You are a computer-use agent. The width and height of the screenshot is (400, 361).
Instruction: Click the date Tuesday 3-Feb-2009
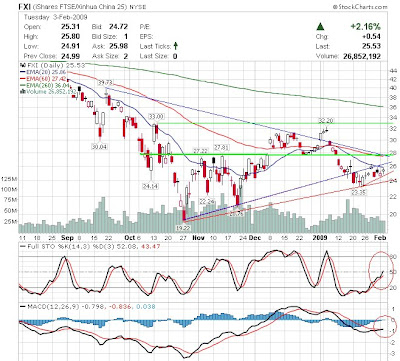coord(55,17)
